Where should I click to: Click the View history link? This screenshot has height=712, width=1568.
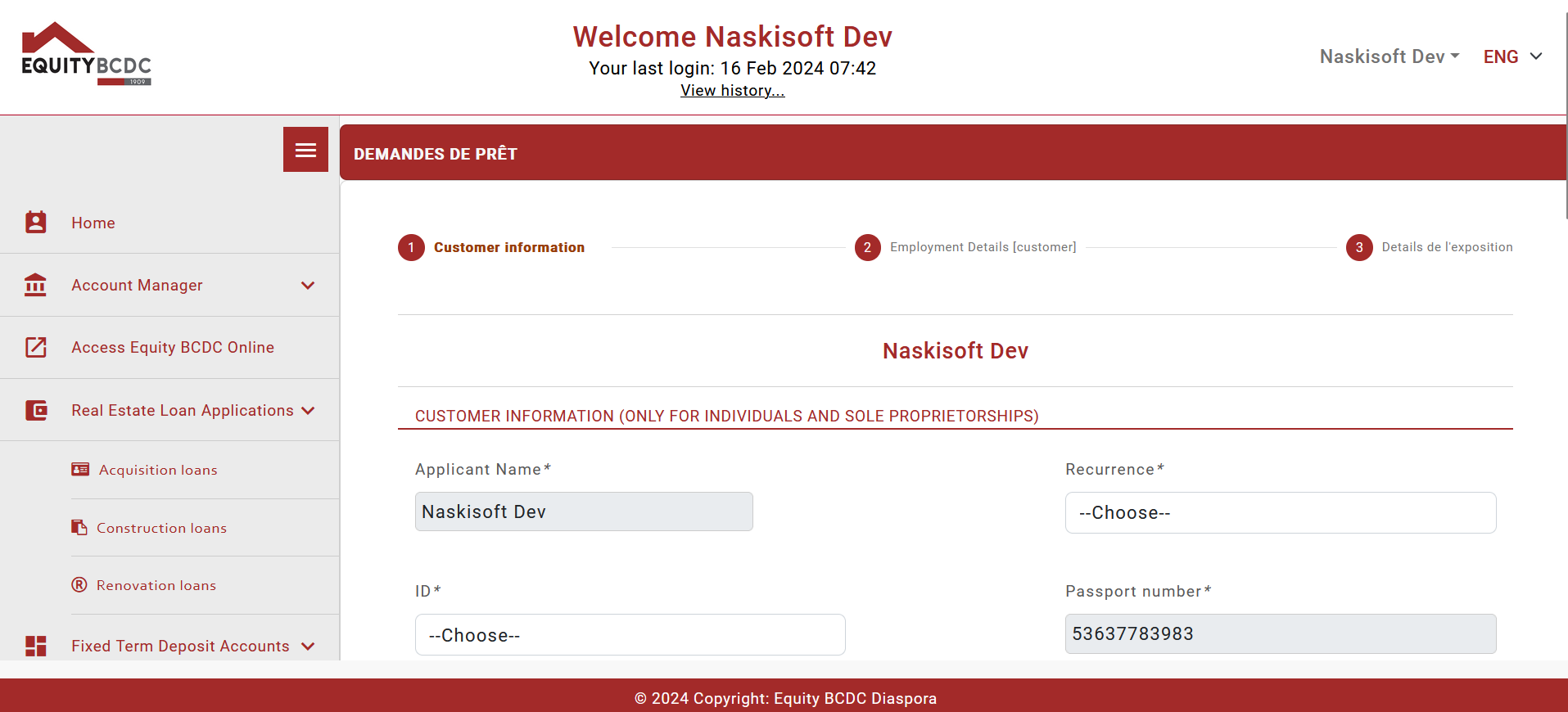tap(733, 91)
